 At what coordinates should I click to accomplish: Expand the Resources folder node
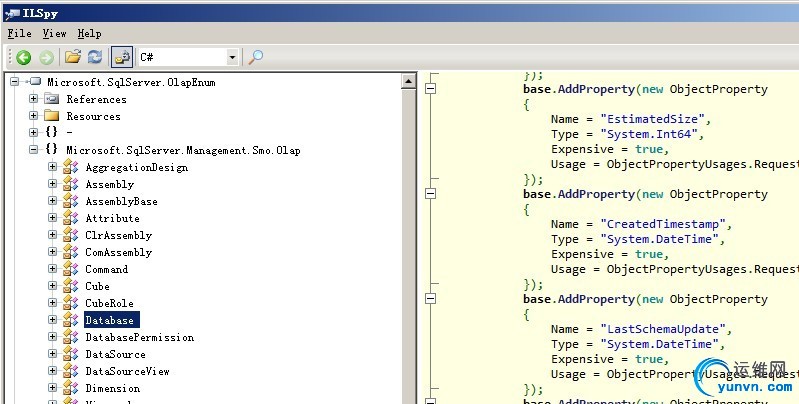(x=34, y=116)
